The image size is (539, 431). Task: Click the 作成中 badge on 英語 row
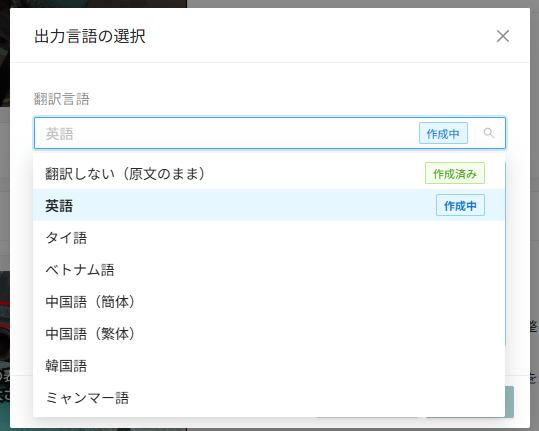click(460, 205)
